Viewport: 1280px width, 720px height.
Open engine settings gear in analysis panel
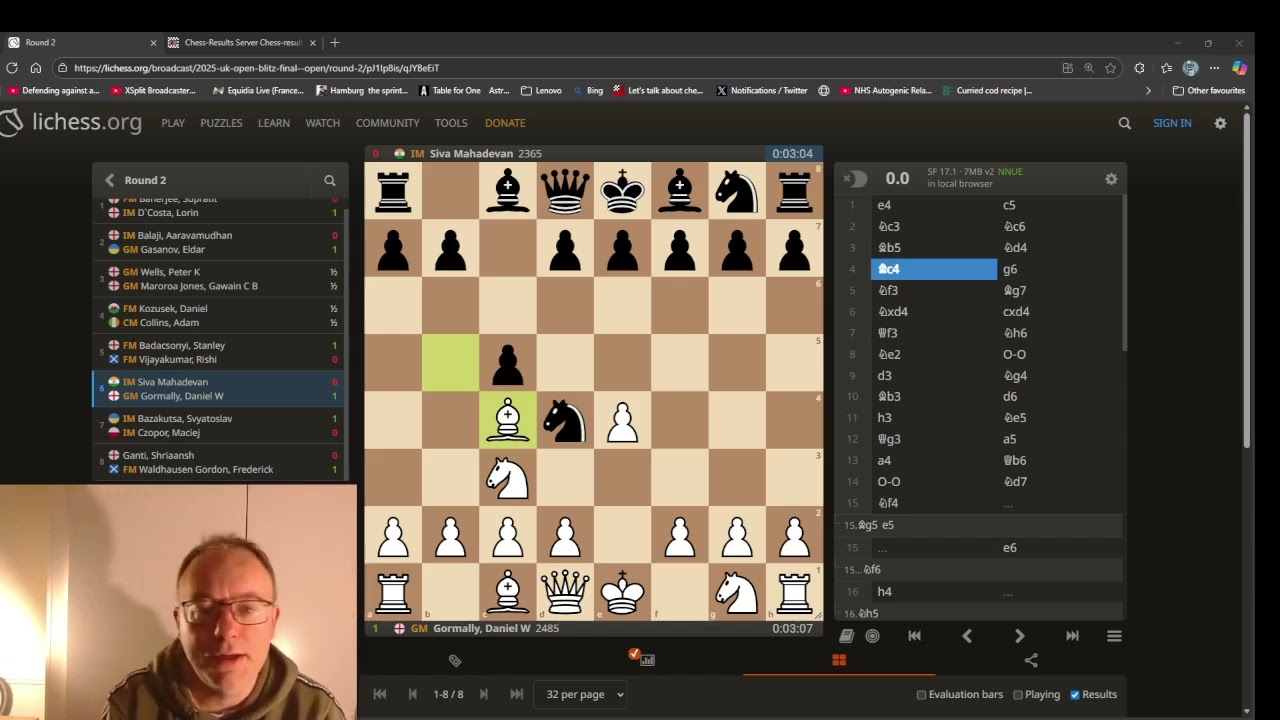1111,179
